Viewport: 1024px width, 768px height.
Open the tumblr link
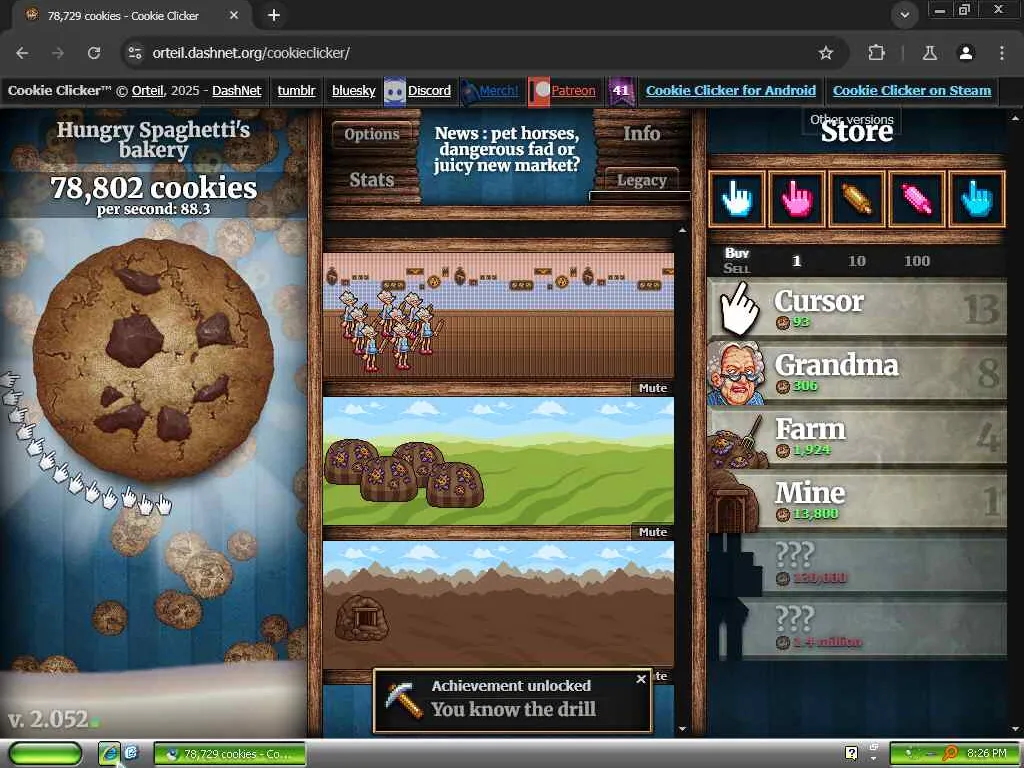click(x=296, y=91)
